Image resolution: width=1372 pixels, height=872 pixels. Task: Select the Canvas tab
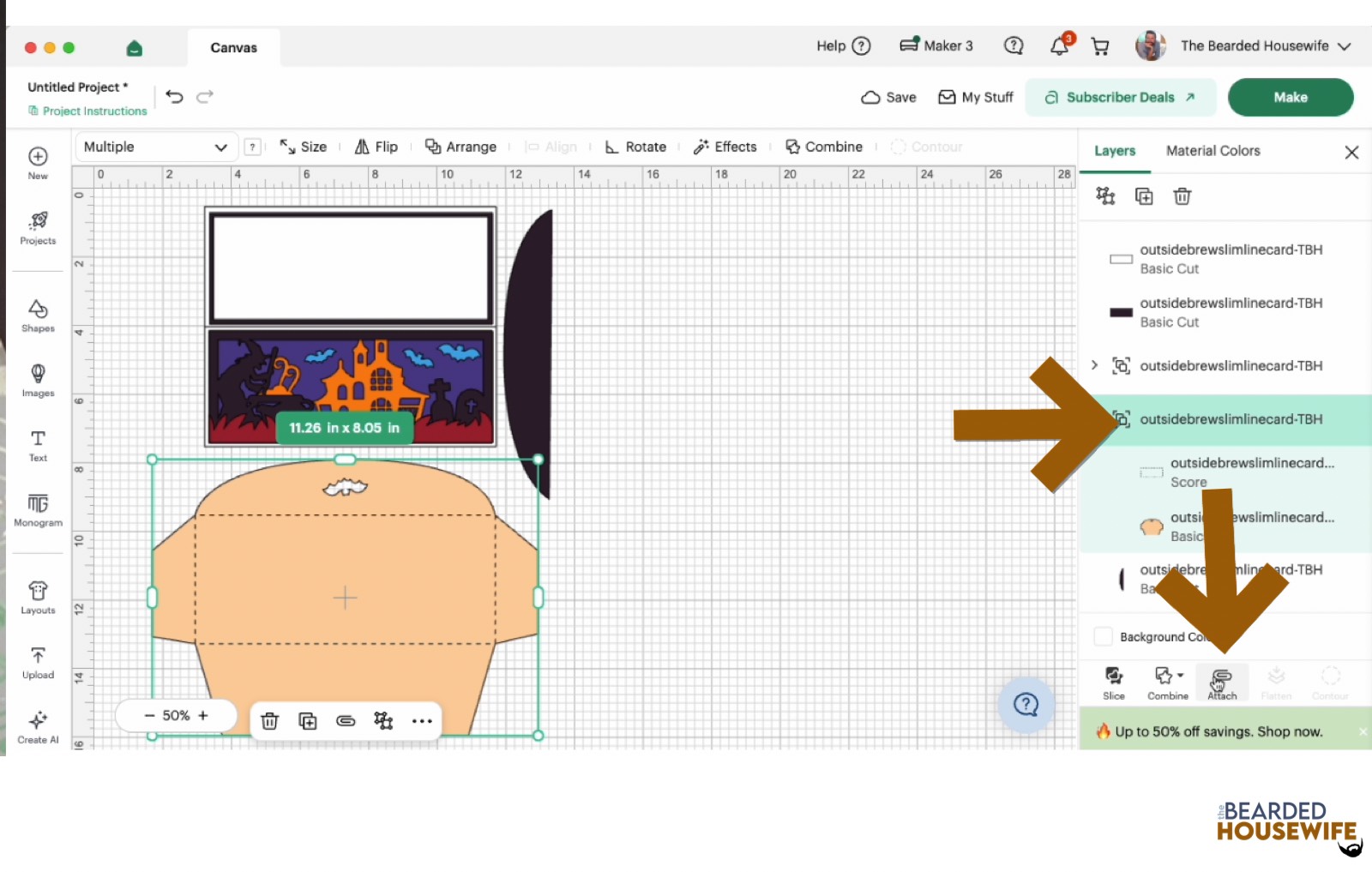(x=234, y=48)
